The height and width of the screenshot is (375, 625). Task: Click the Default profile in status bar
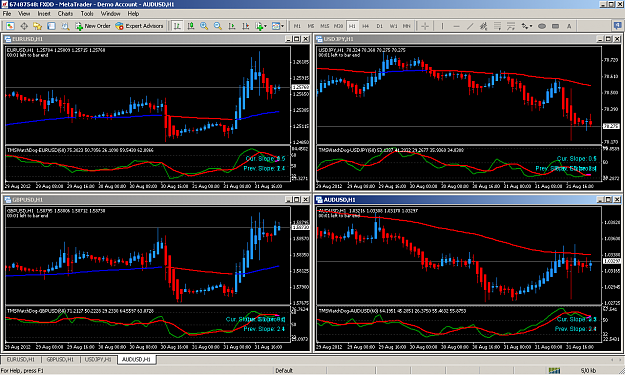pyautogui.click(x=284, y=371)
